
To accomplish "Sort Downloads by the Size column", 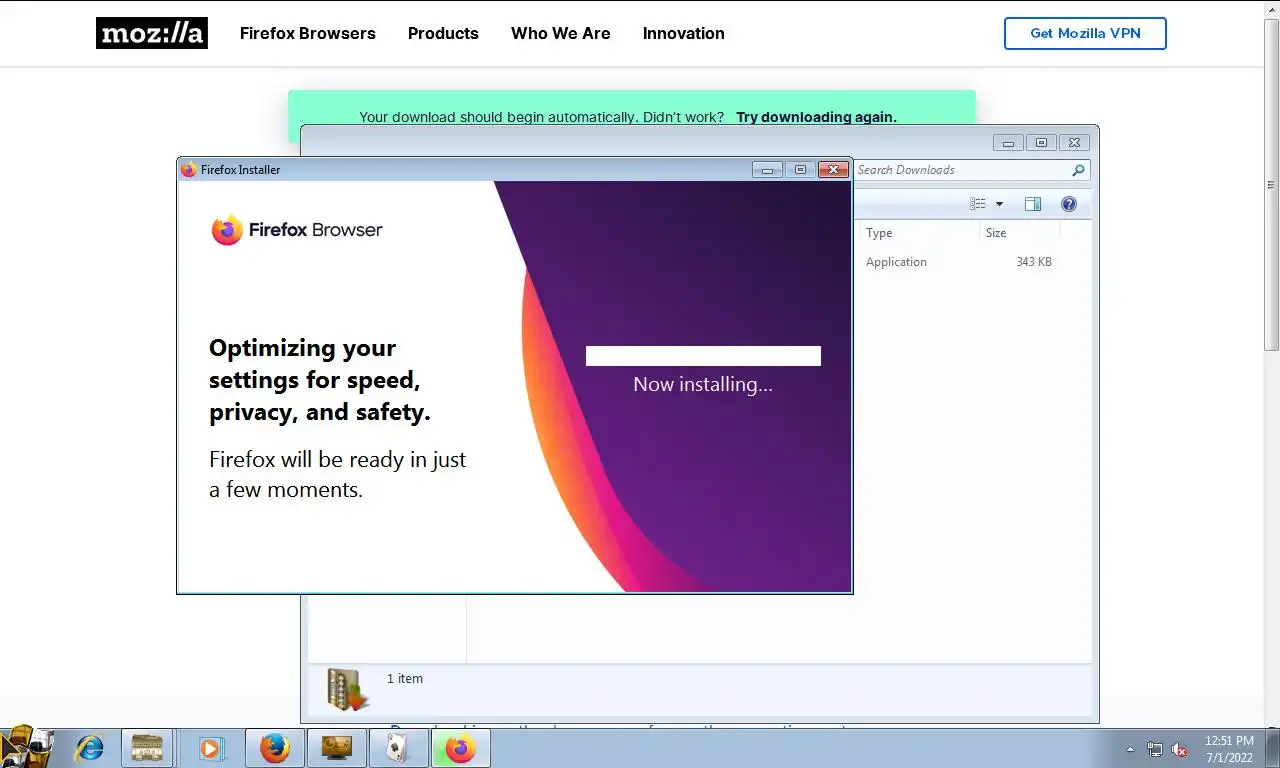I will 1018,233.
